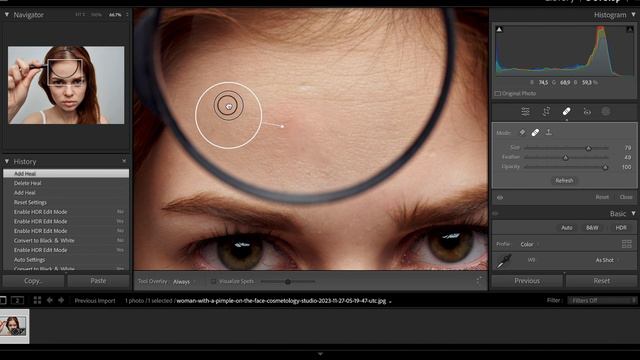Screen dimensions: 640x360
Task: Enable HDR editing button
Action: coord(621,228)
